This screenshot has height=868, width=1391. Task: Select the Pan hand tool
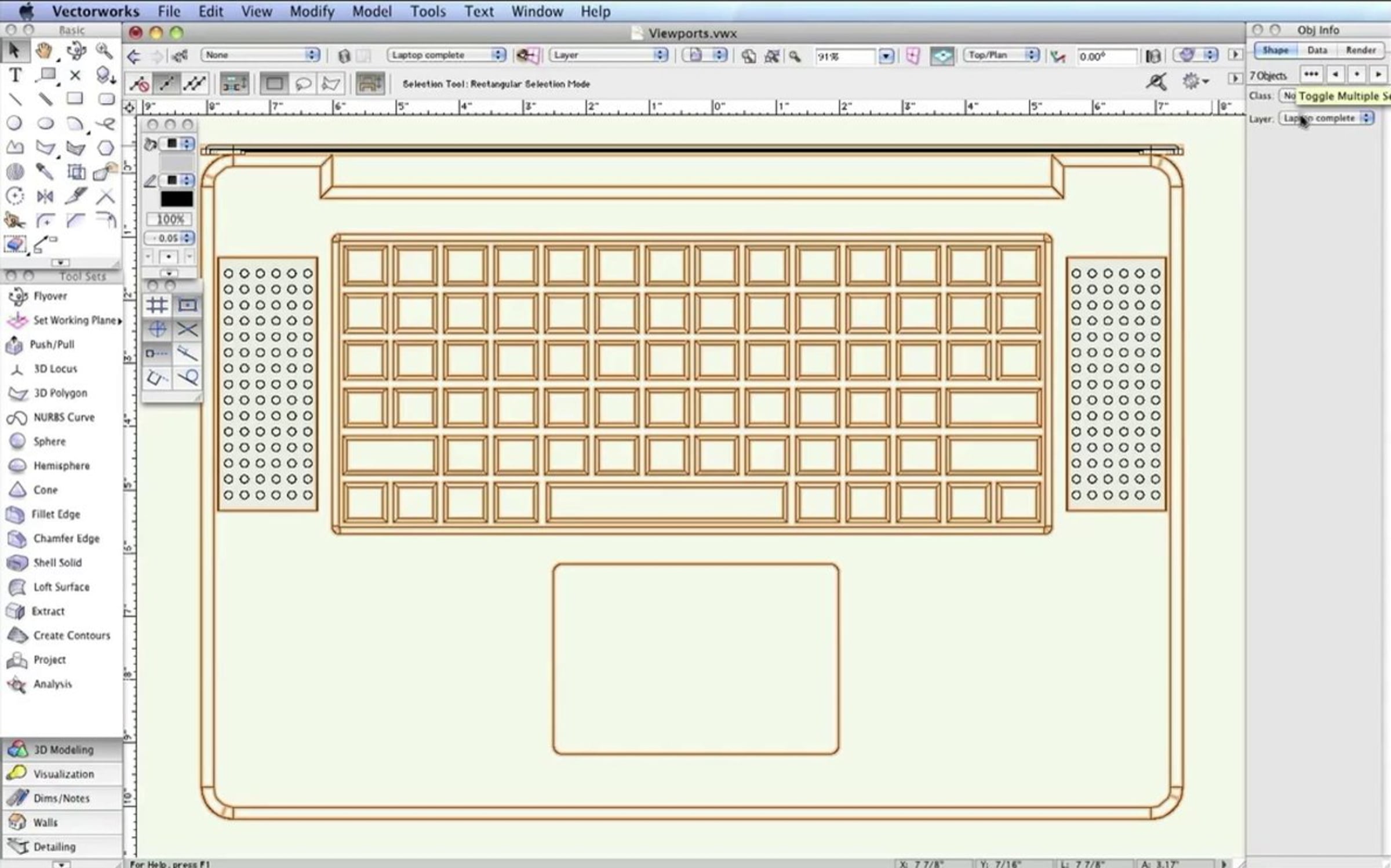(x=44, y=51)
